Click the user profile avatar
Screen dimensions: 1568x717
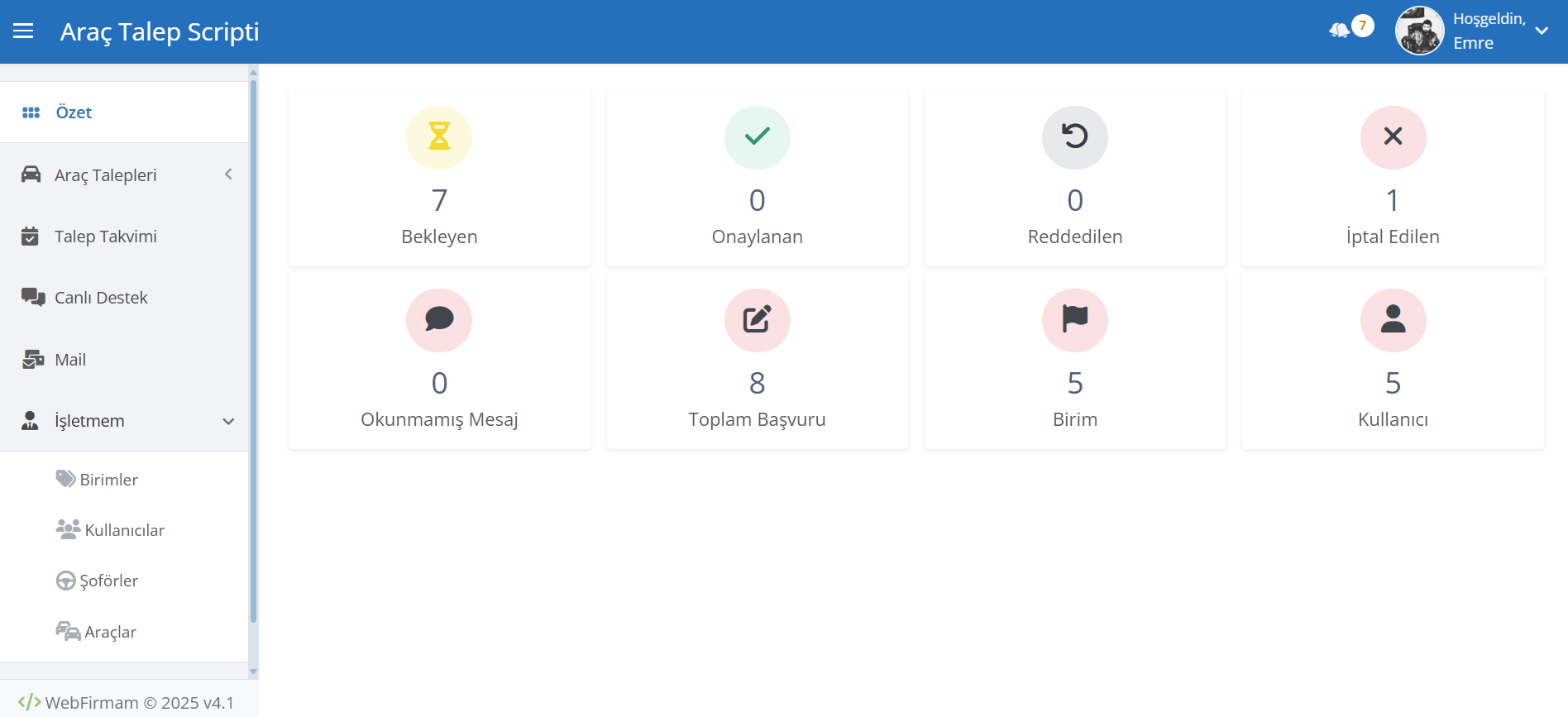coord(1420,31)
